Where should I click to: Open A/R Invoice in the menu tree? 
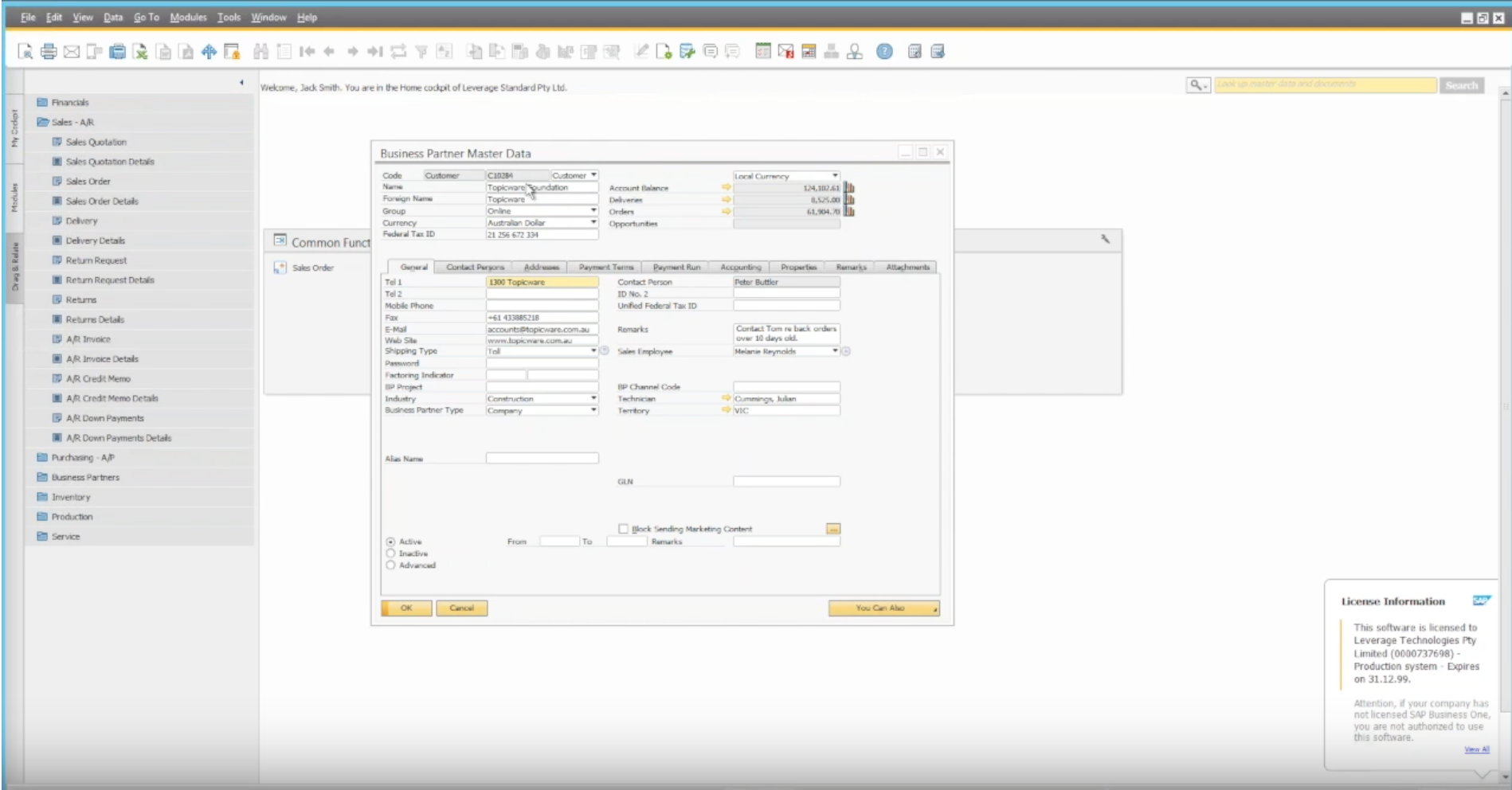pos(88,339)
